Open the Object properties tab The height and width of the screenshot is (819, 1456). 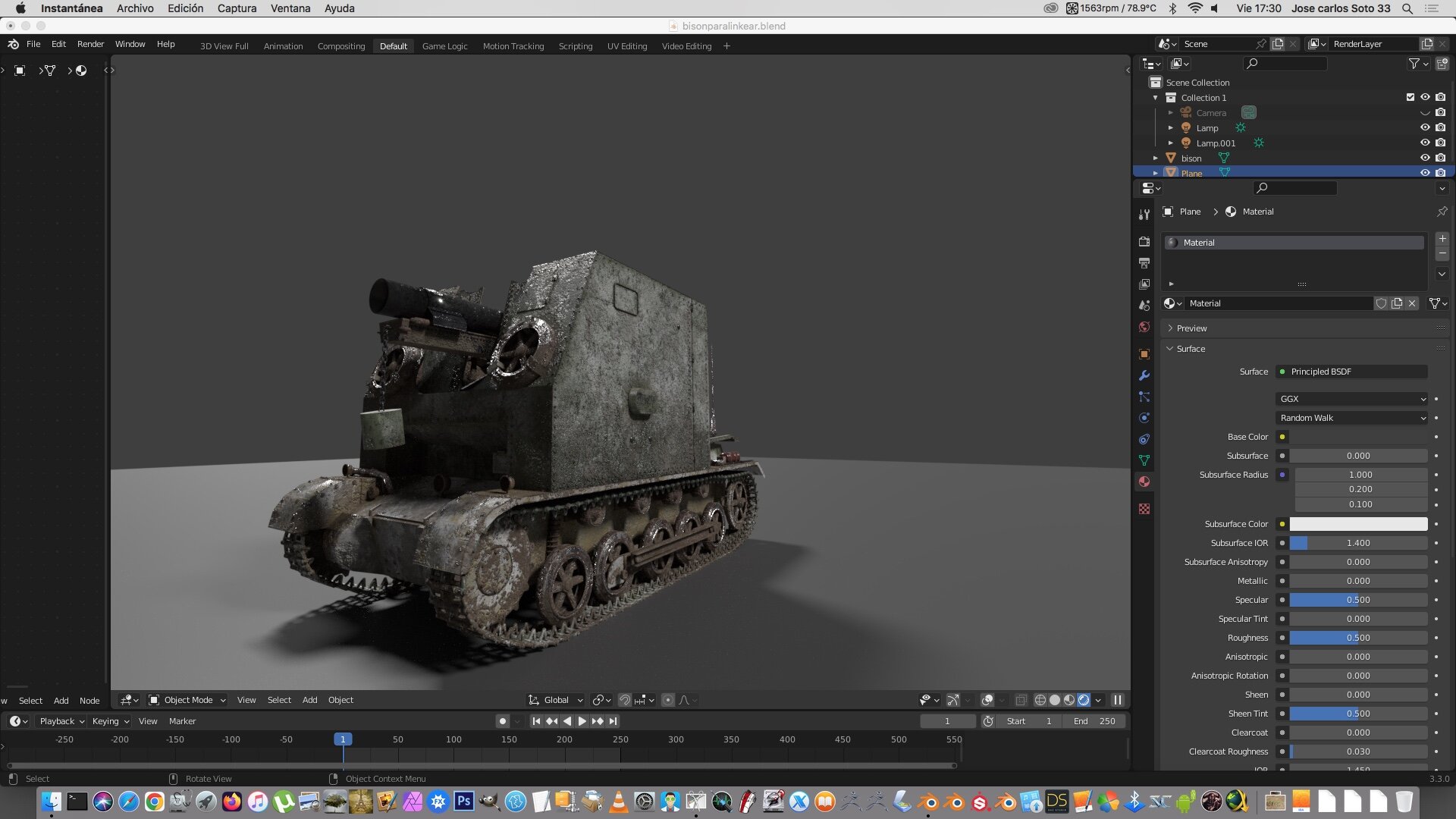click(1144, 354)
